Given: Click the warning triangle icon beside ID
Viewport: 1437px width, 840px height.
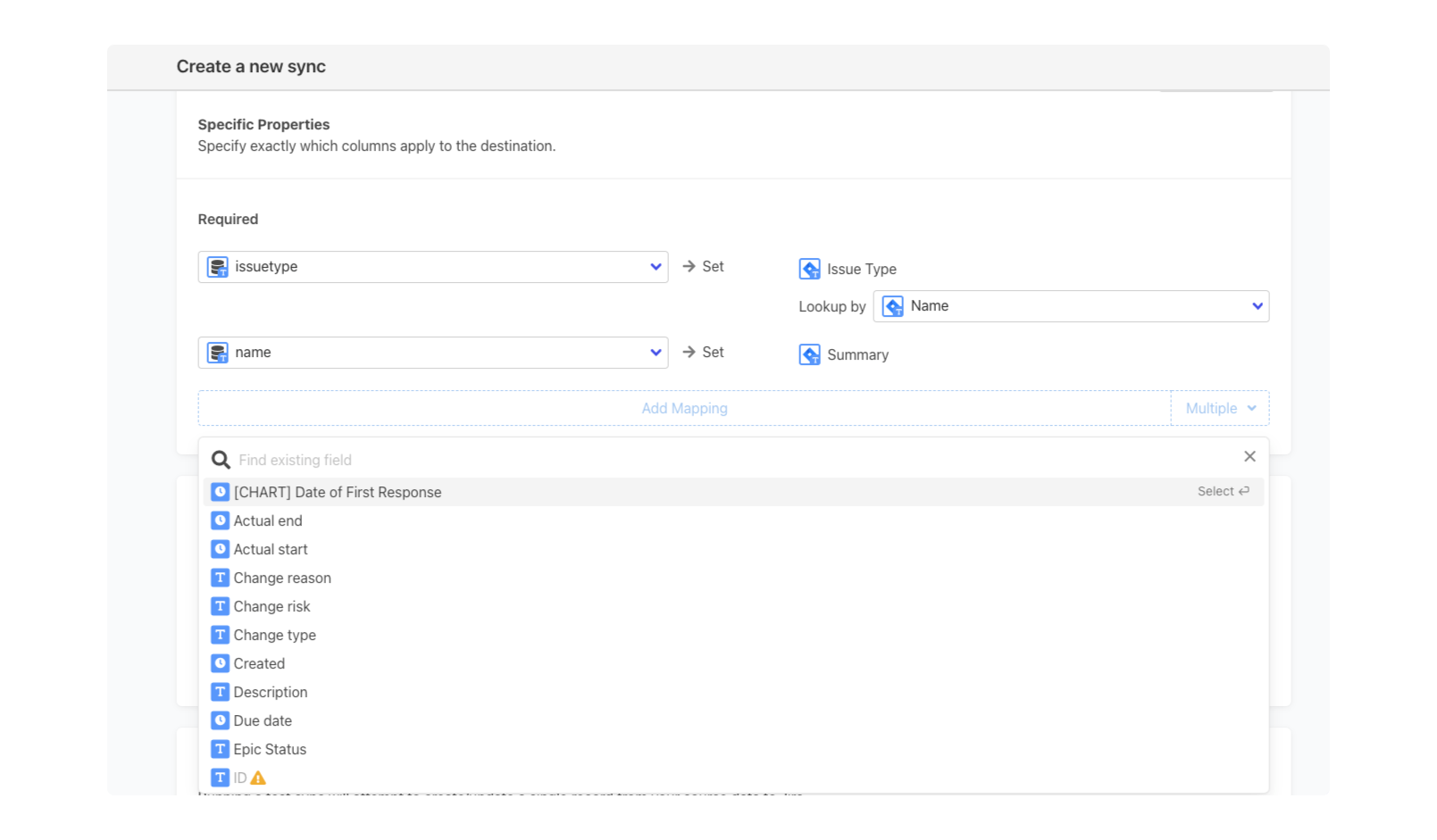Looking at the screenshot, I should coord(258,778).
